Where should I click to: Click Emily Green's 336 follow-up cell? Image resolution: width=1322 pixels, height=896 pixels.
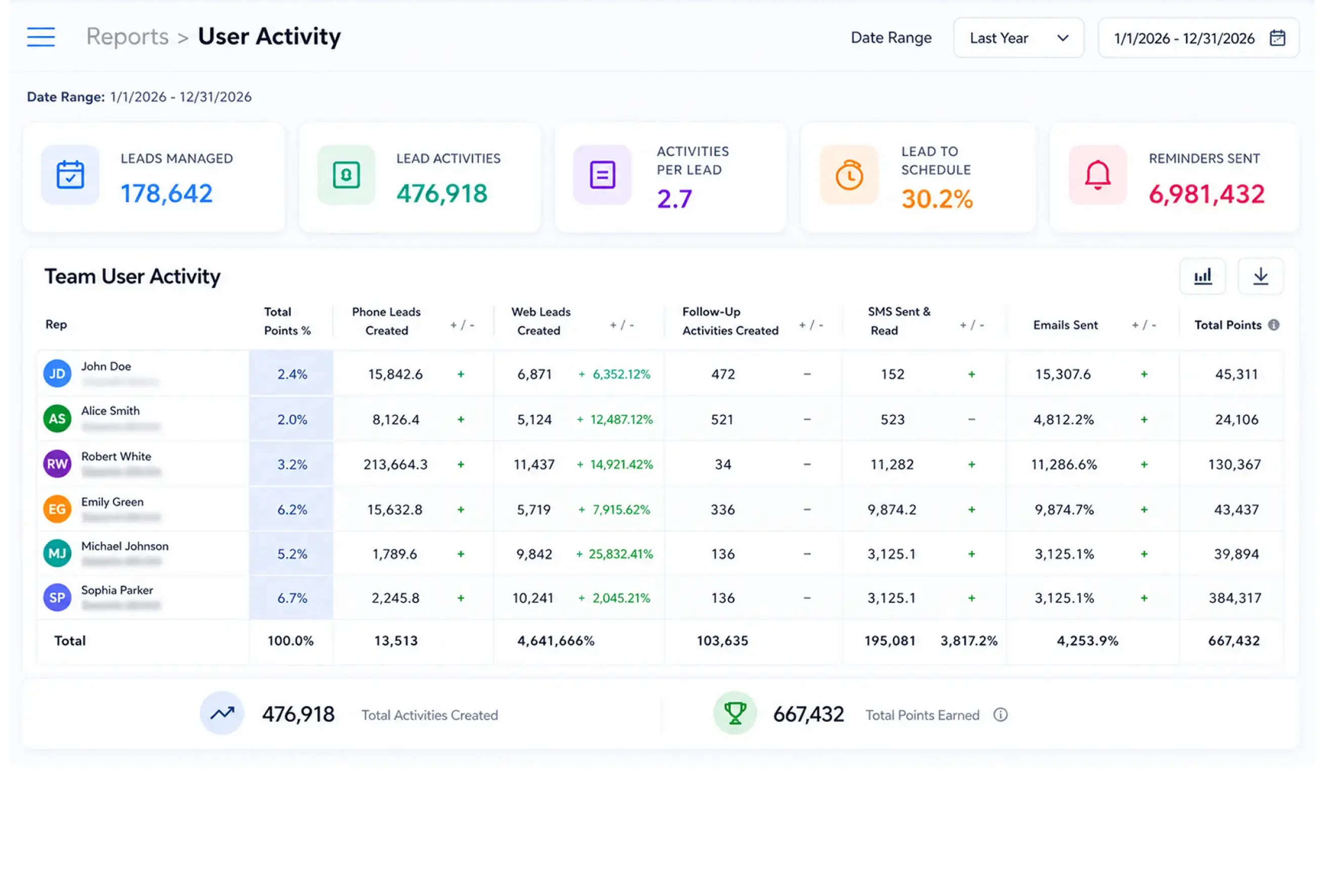(723, 510)
